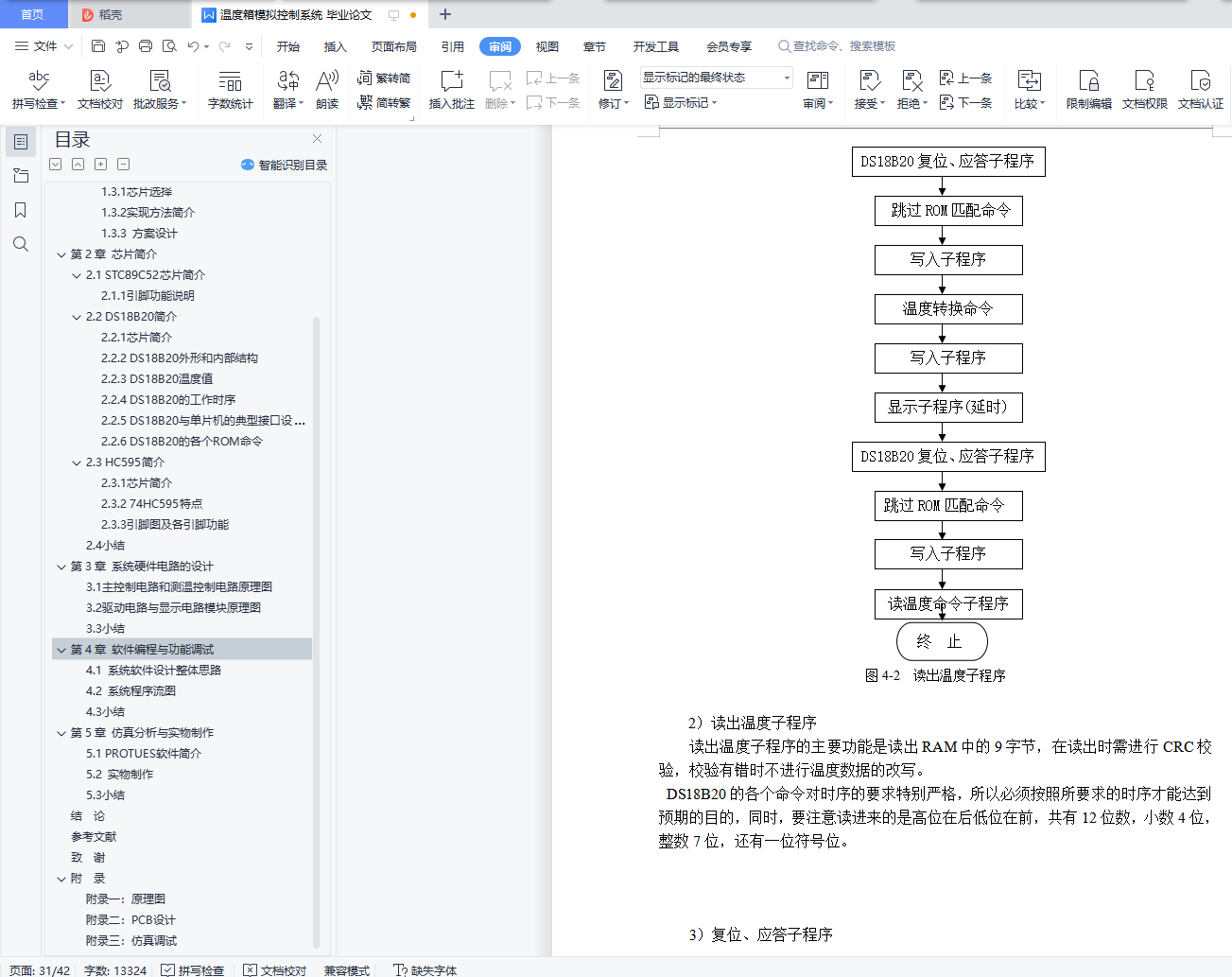
Task: Open the 显示标记 dropdown
Action: point(681,102)
